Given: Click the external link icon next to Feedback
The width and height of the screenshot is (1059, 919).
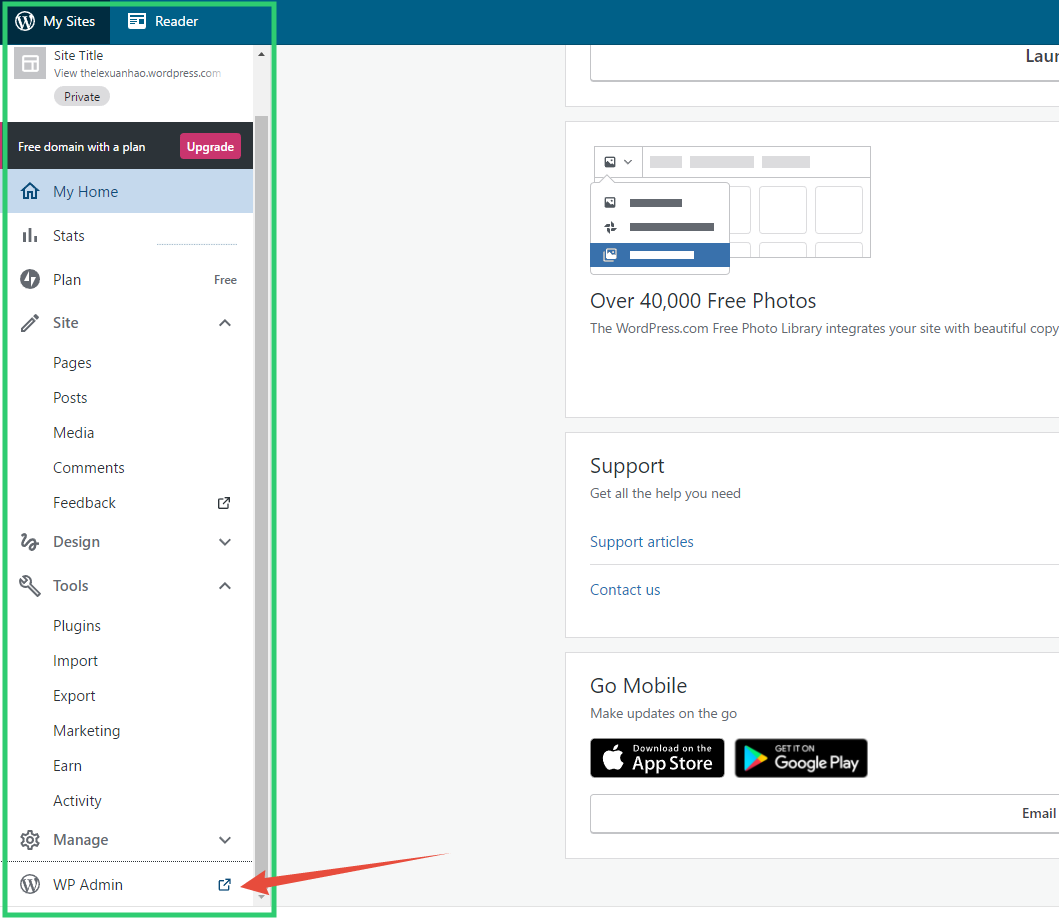Looking at the screenshot, I should 224,503.
